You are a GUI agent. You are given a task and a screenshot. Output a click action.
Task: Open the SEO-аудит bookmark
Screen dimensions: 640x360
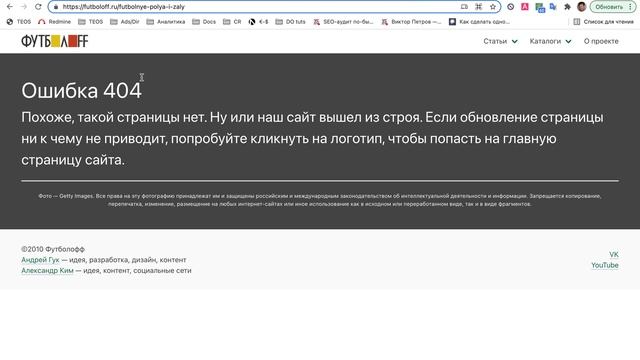(x=343, y=22)
